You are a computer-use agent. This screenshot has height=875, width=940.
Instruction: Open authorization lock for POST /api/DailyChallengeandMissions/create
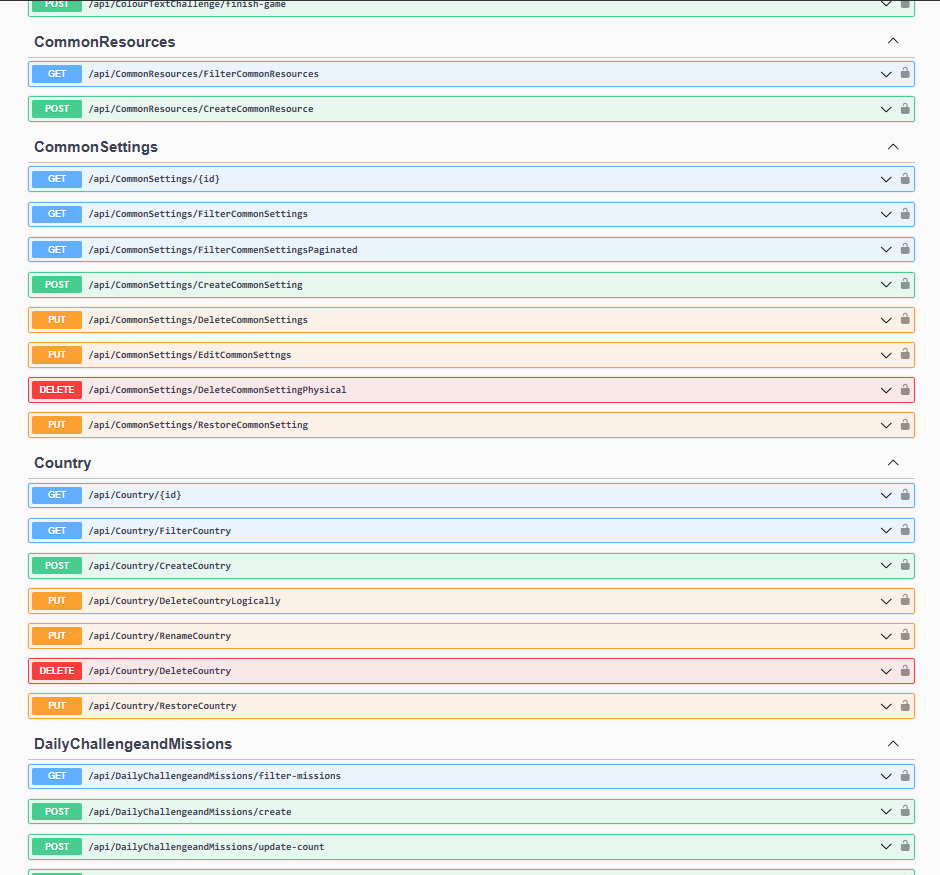[905, 811]
